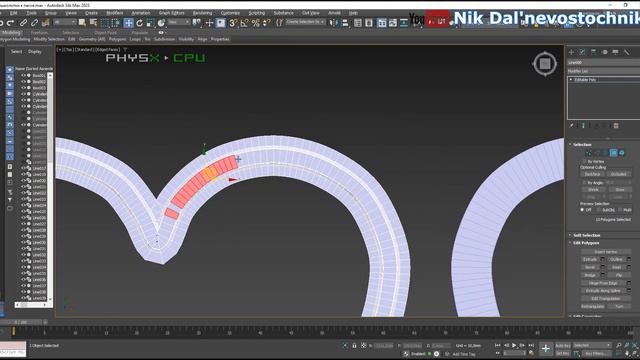640x360 pixels.
Task: Click the Select and Place tool
Action: coord(161,23)
